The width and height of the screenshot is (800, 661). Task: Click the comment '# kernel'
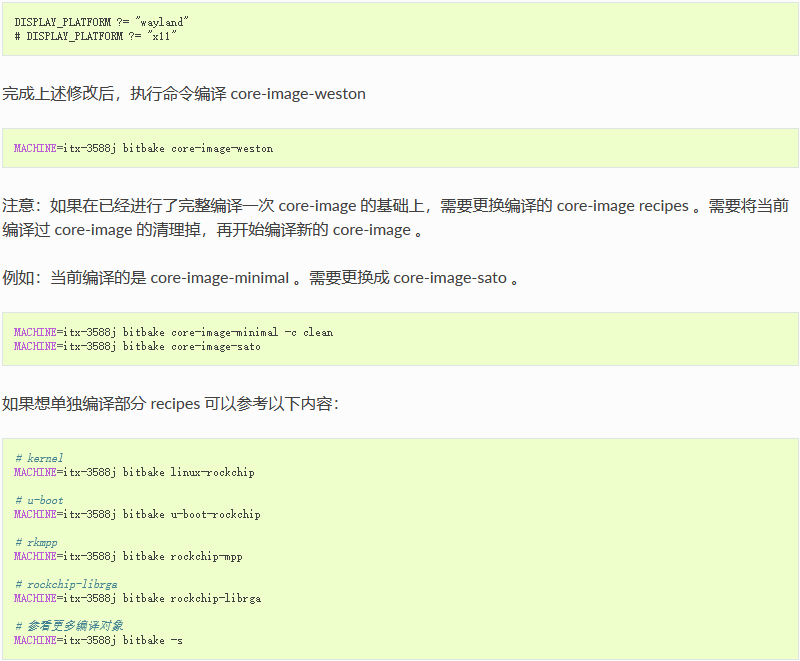(x=39, y=458)
